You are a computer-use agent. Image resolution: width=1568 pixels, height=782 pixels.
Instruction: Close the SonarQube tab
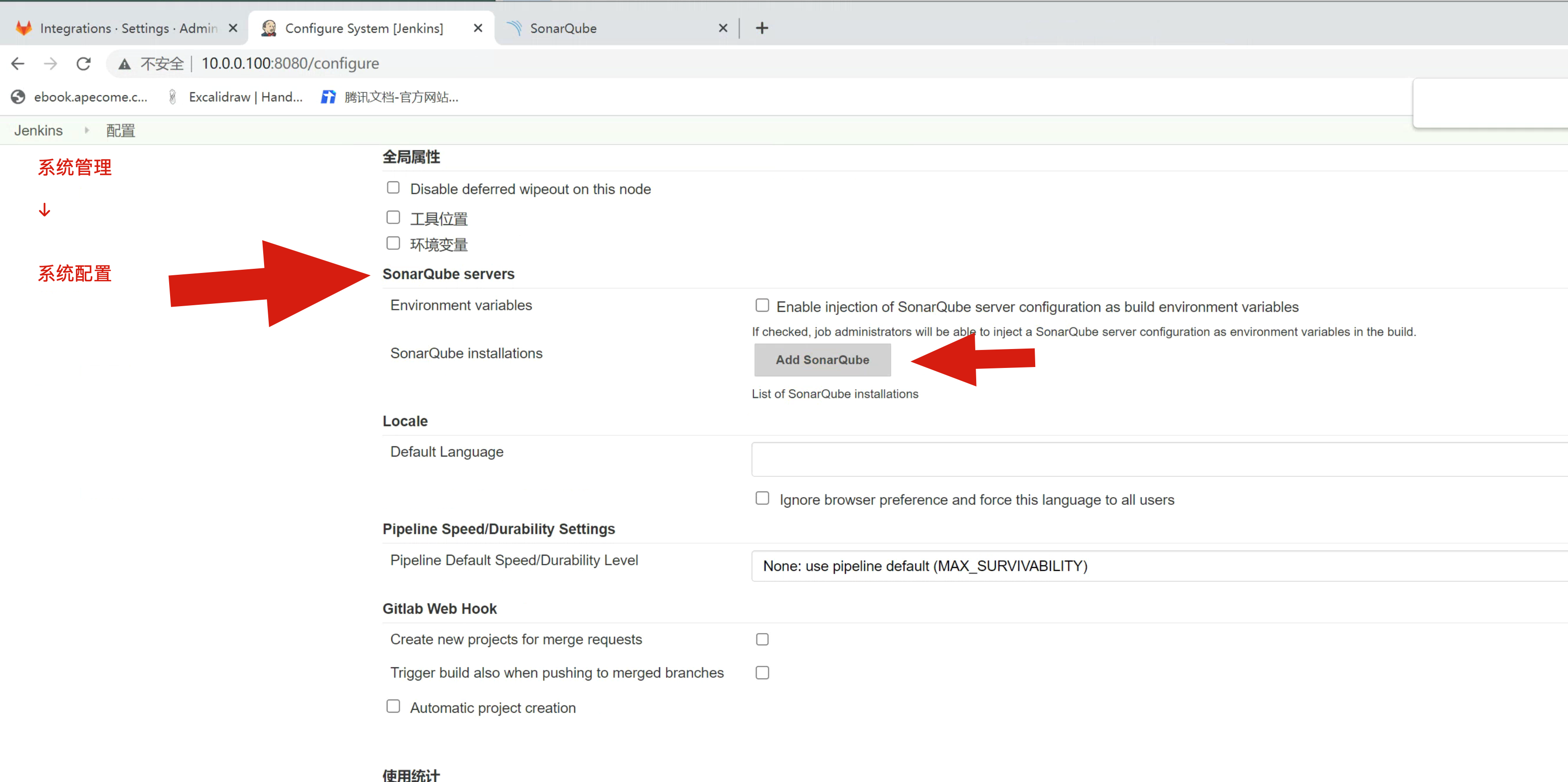click(x=723, y=28)
